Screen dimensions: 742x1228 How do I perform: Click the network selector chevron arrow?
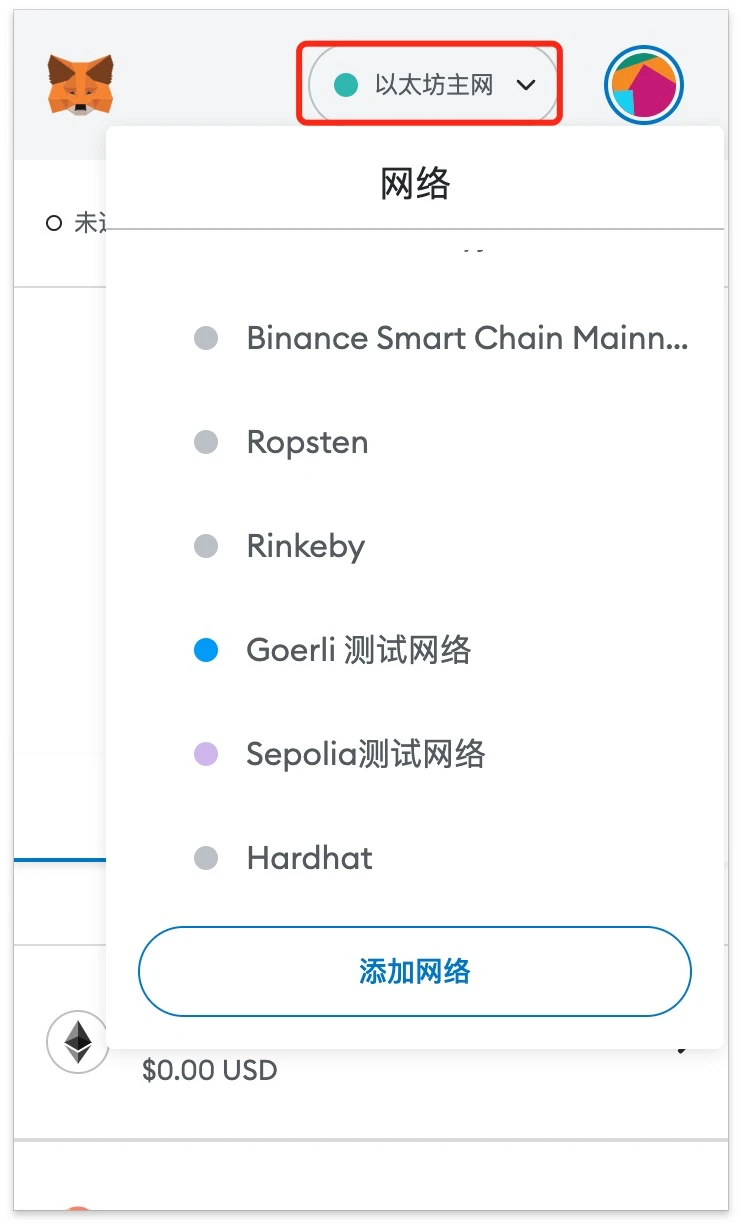click(526, 85)
